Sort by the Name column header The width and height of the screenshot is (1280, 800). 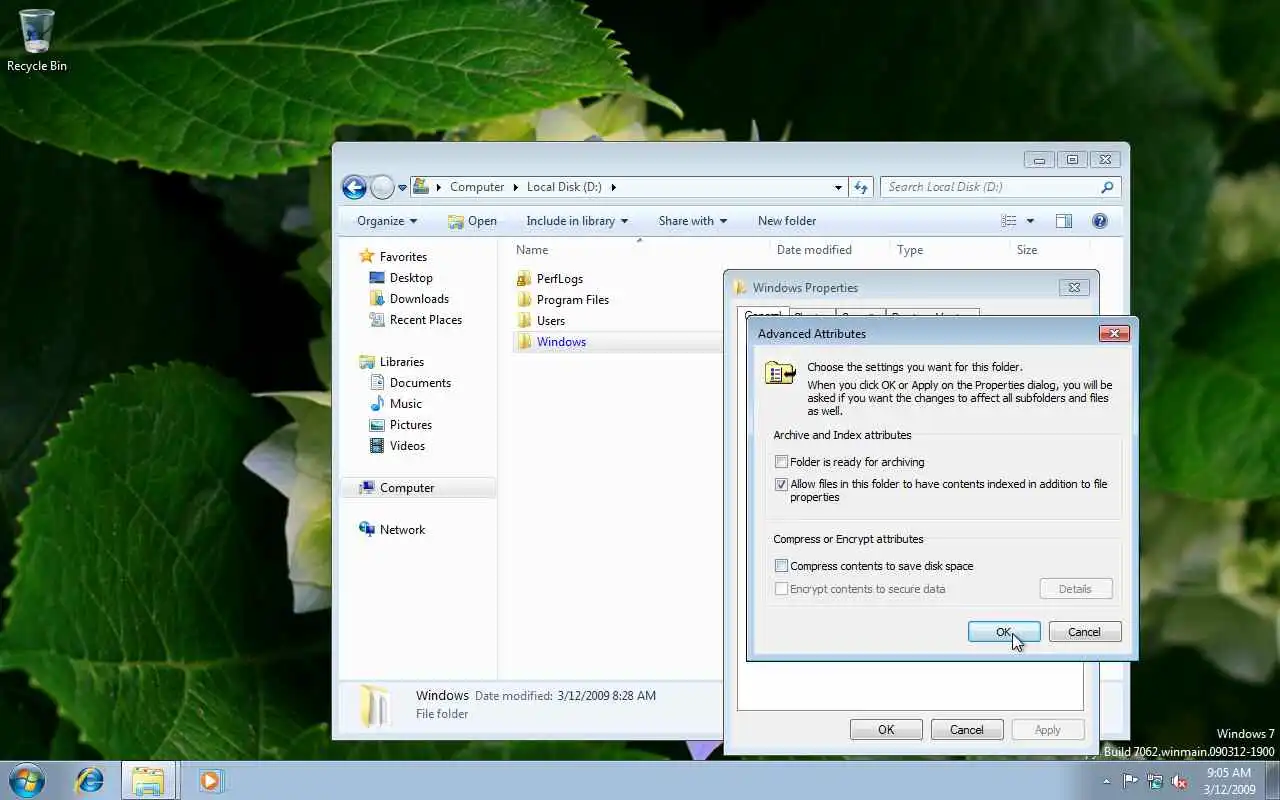click(x=640, y=250)
